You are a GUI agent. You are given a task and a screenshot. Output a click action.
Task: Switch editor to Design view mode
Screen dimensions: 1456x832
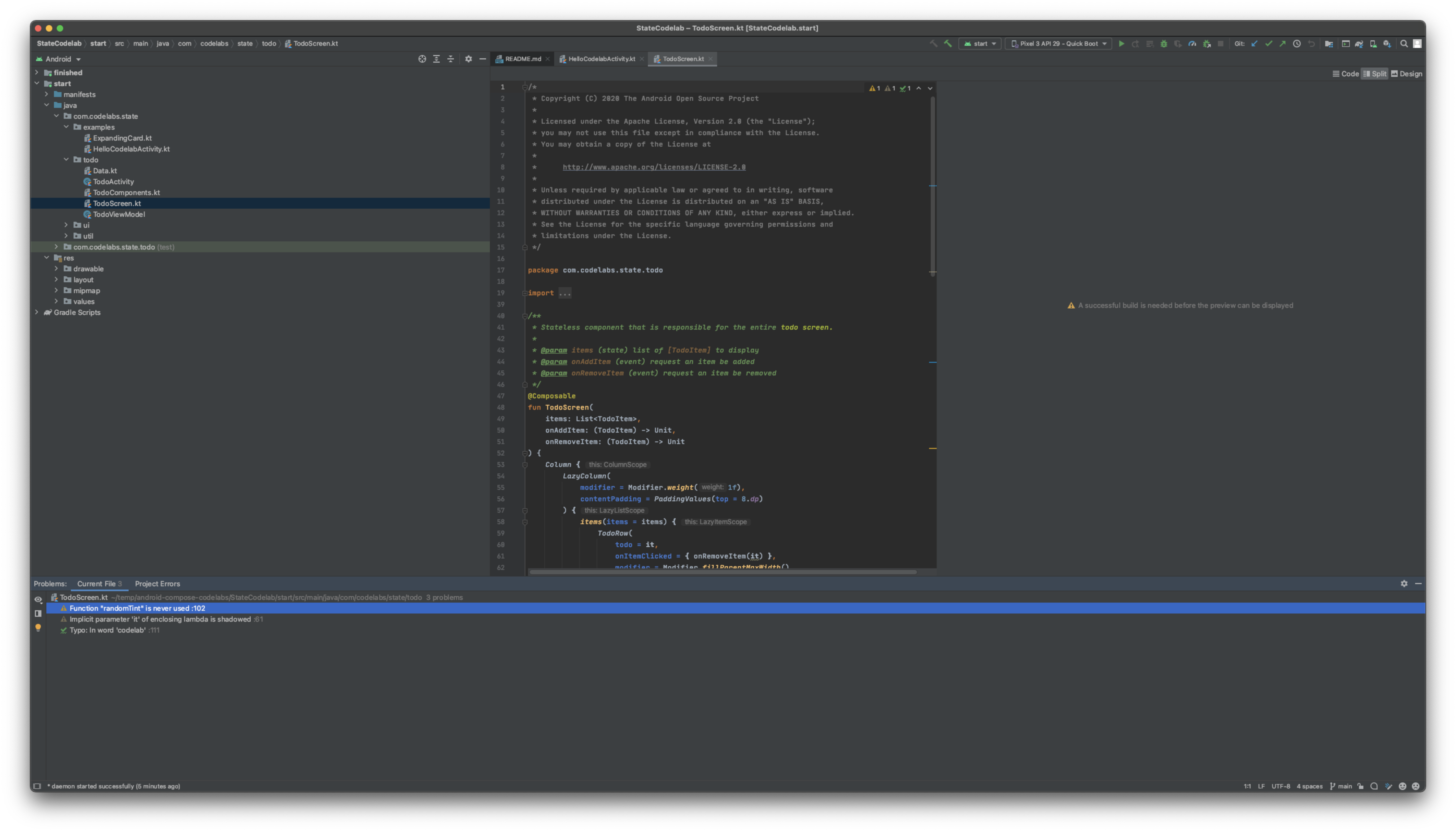[x=1406, y=74]
